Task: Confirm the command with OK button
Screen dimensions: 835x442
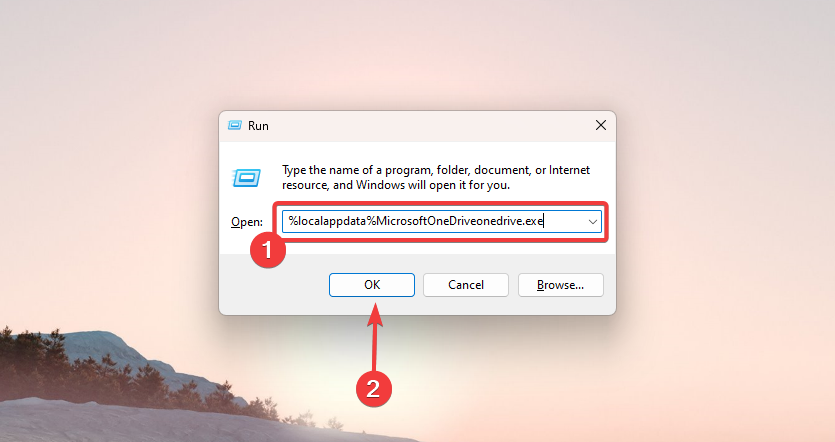Action: [372, 285]
